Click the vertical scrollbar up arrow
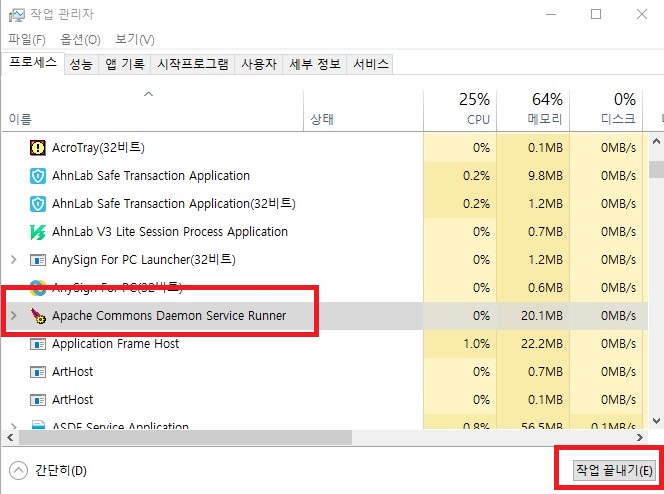The width and height of the screenshot is (664, 494). (656, 142)
